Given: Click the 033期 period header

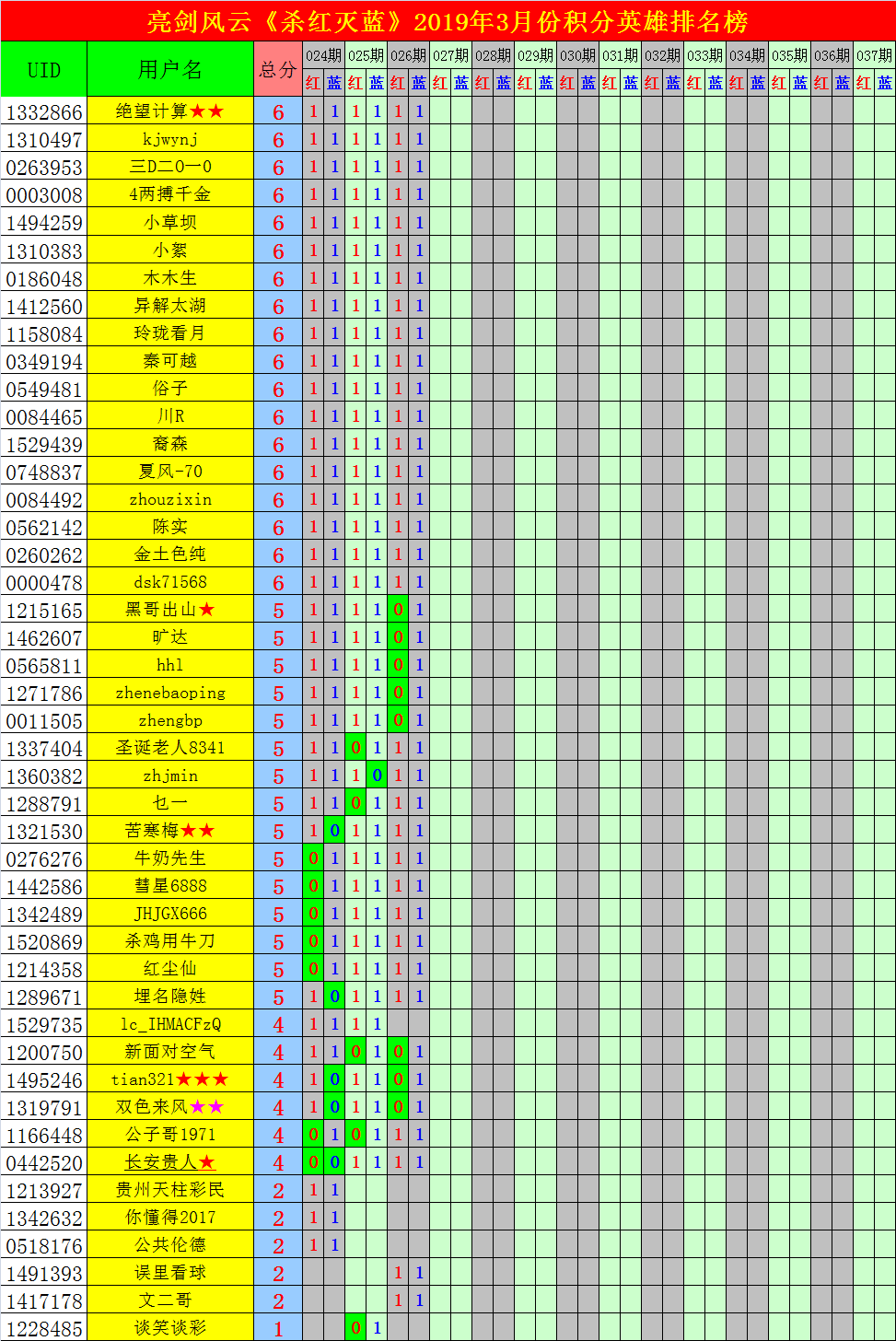Looking at the screenshot, I should [704, 55].
